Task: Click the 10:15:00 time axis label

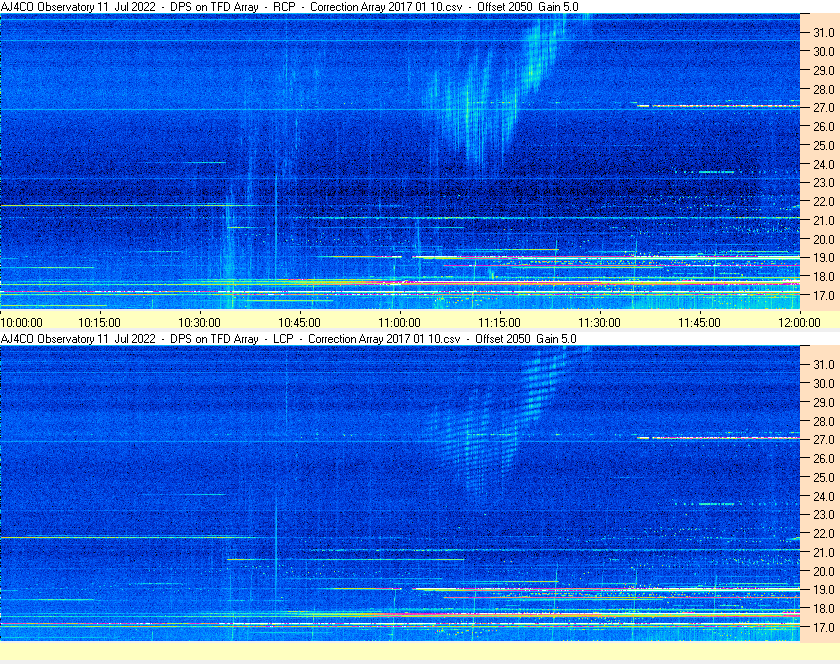Action: pyautogui.click(x=99, y=323)
